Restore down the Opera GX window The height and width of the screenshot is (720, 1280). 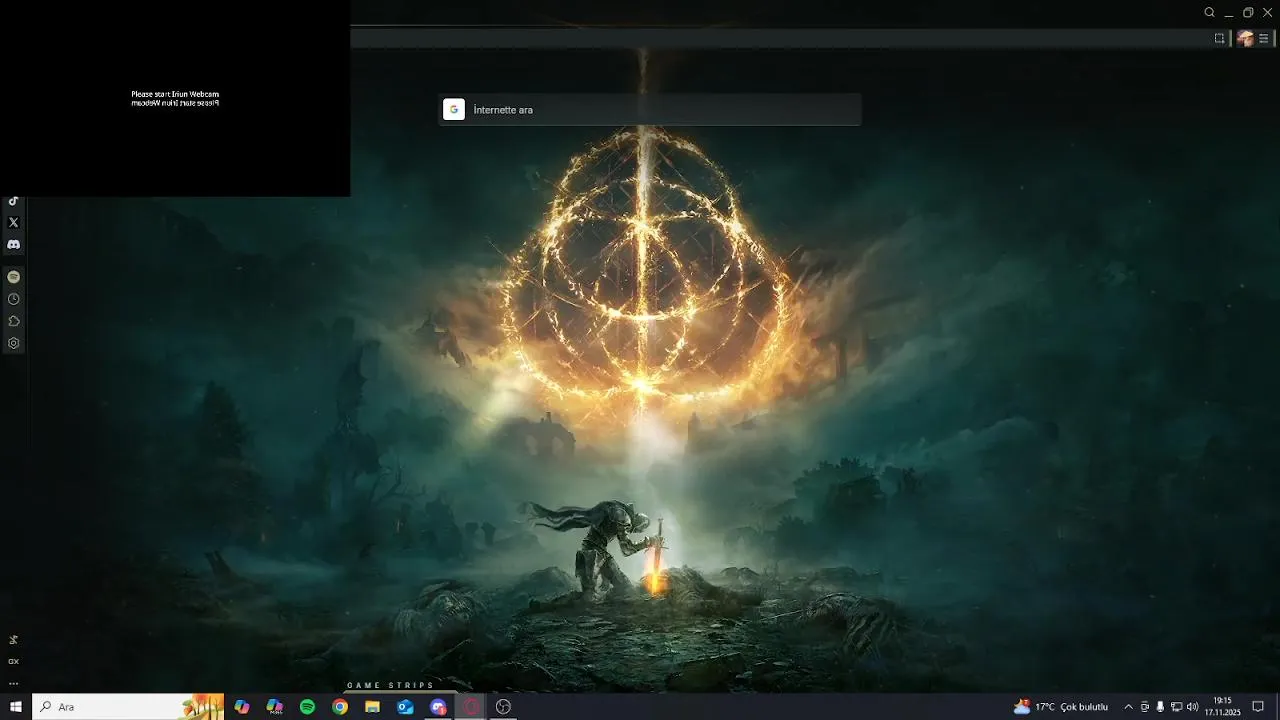pyautogui.click(x=1248, y=12)
